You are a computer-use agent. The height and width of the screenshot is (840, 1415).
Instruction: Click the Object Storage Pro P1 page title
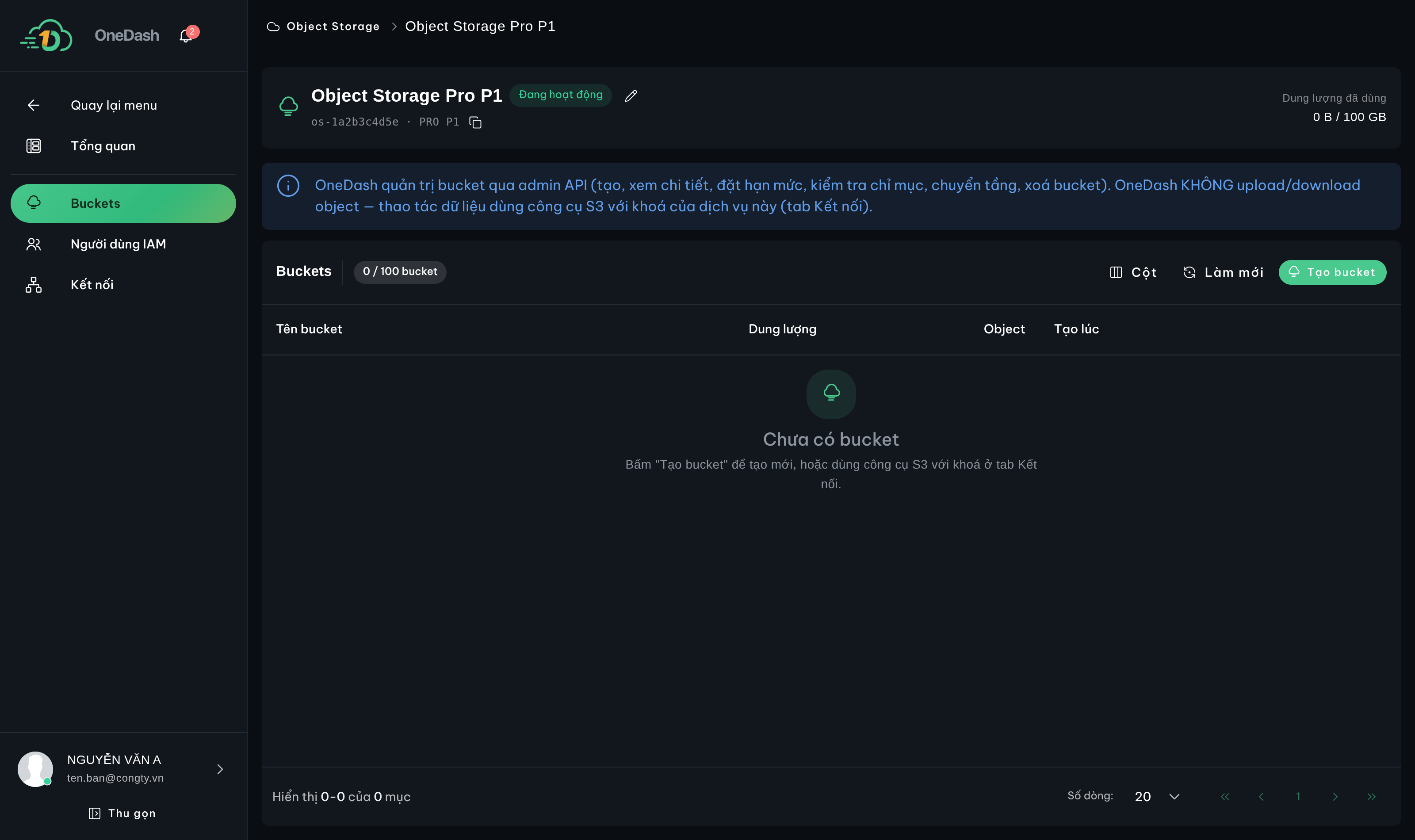pos(407,95)
